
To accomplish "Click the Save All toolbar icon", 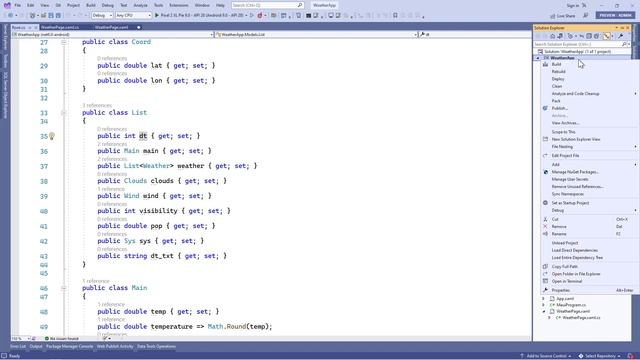I will [58, 16].
